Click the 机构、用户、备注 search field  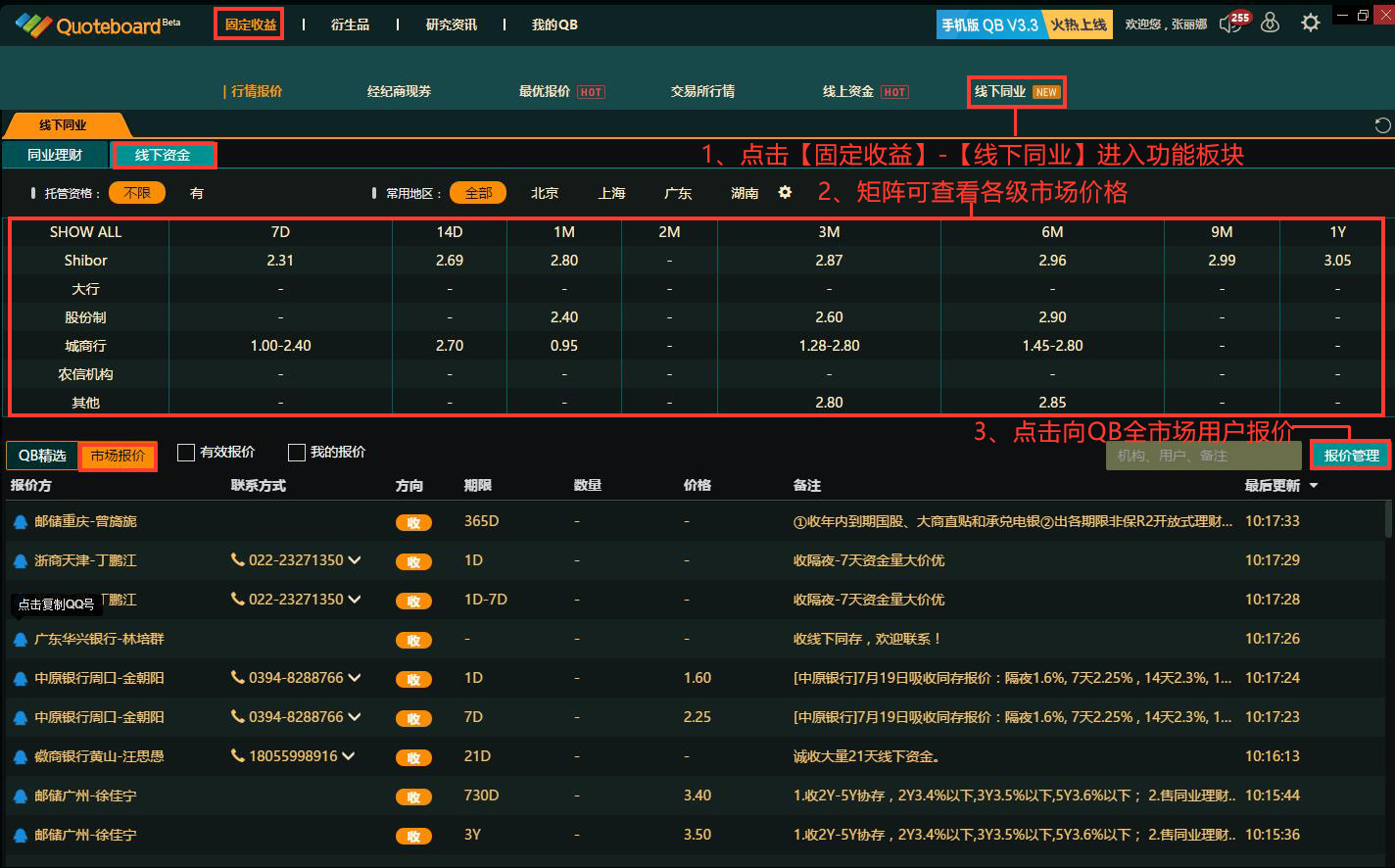[1204, 456]
